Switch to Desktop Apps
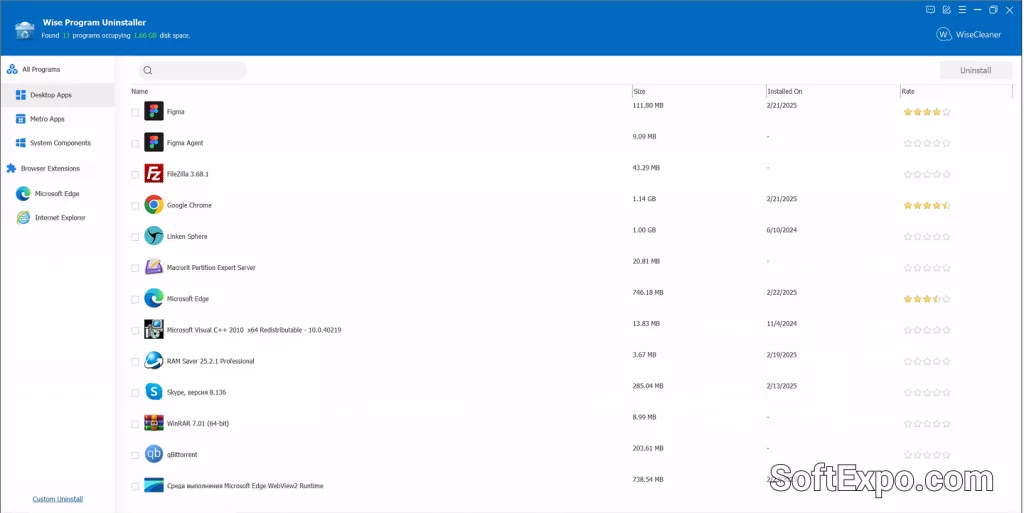 (x=57, y=95)
